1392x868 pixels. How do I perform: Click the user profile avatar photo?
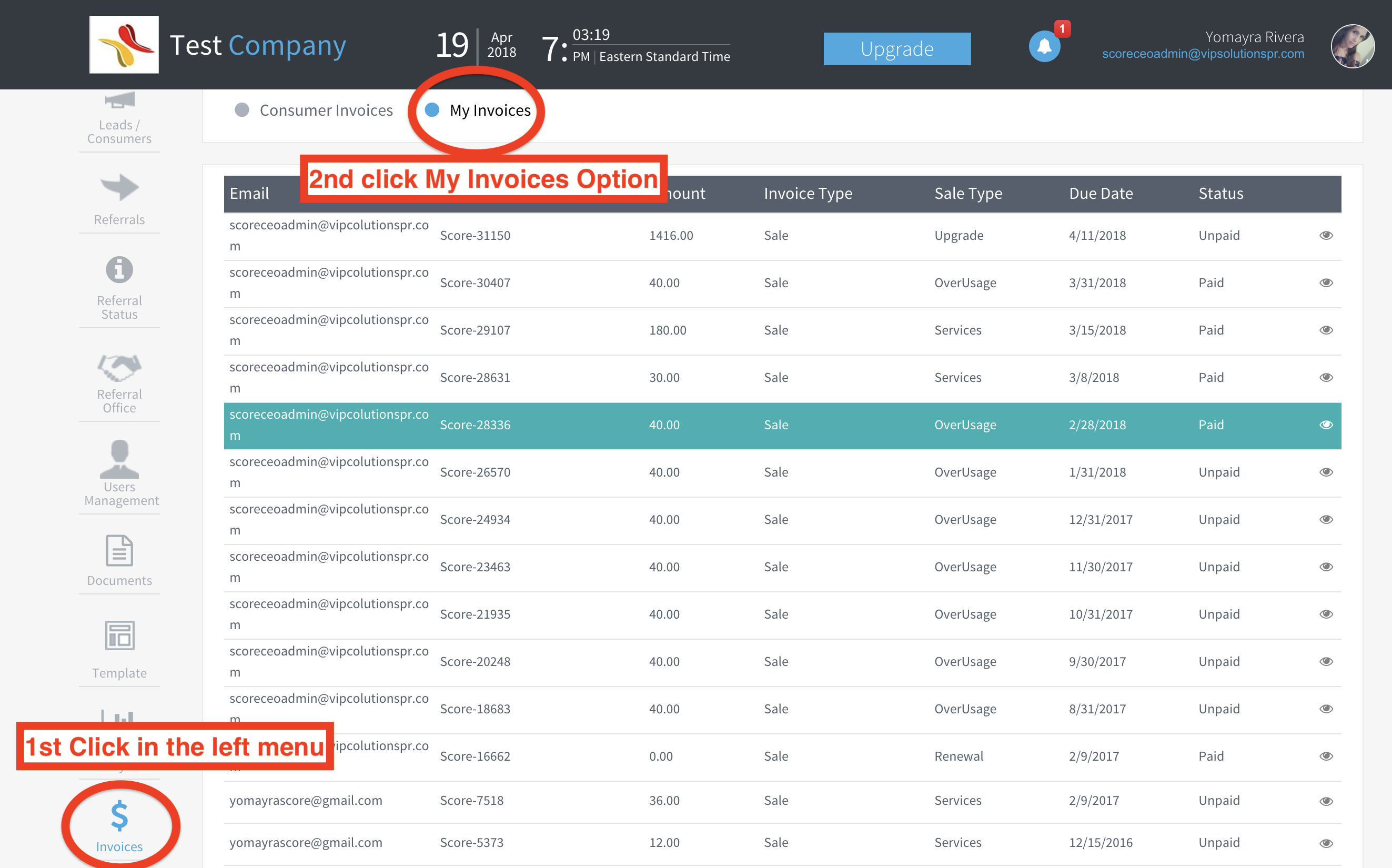click(1352, 46)
